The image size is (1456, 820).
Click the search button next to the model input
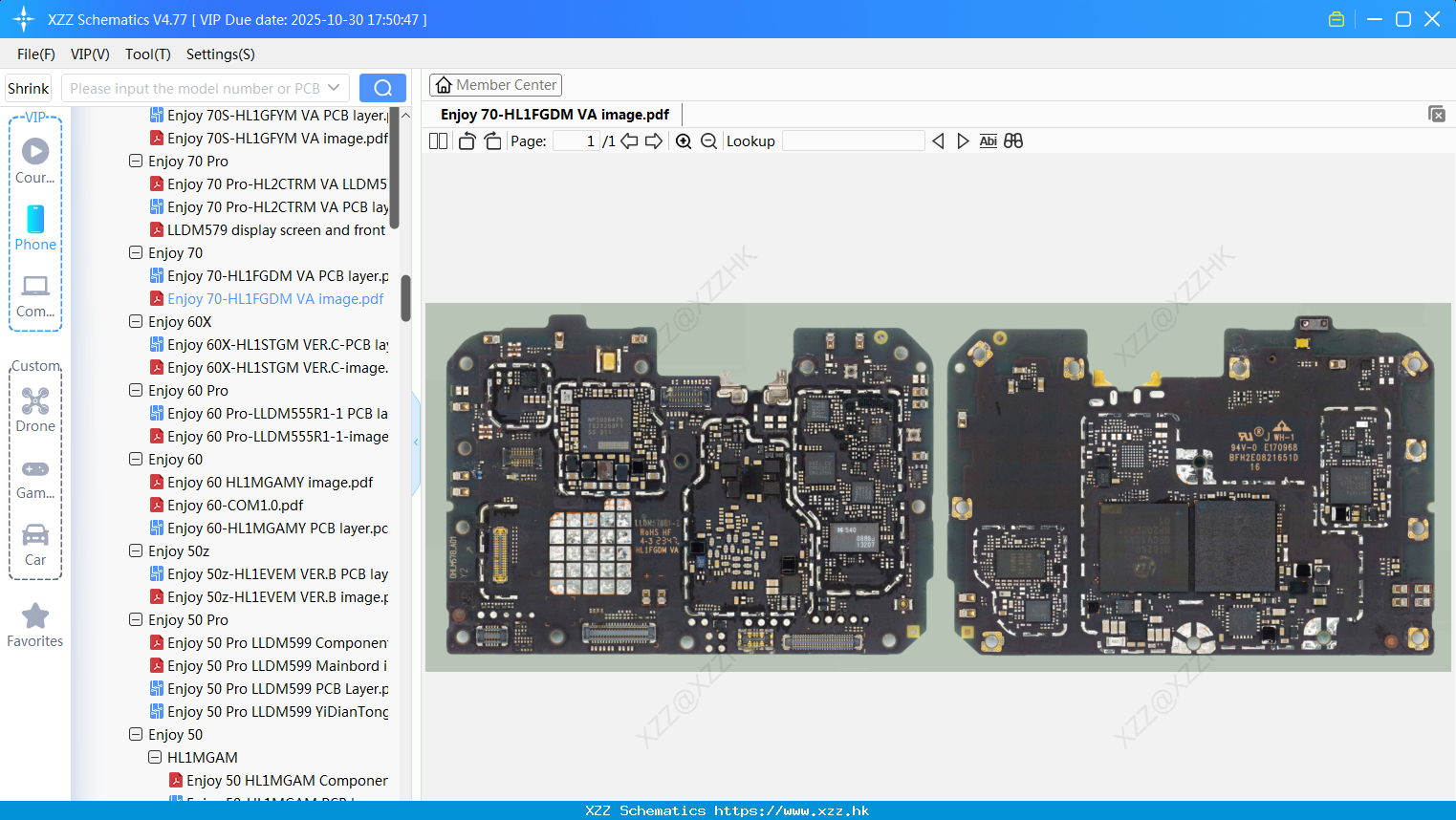point(382,88)
